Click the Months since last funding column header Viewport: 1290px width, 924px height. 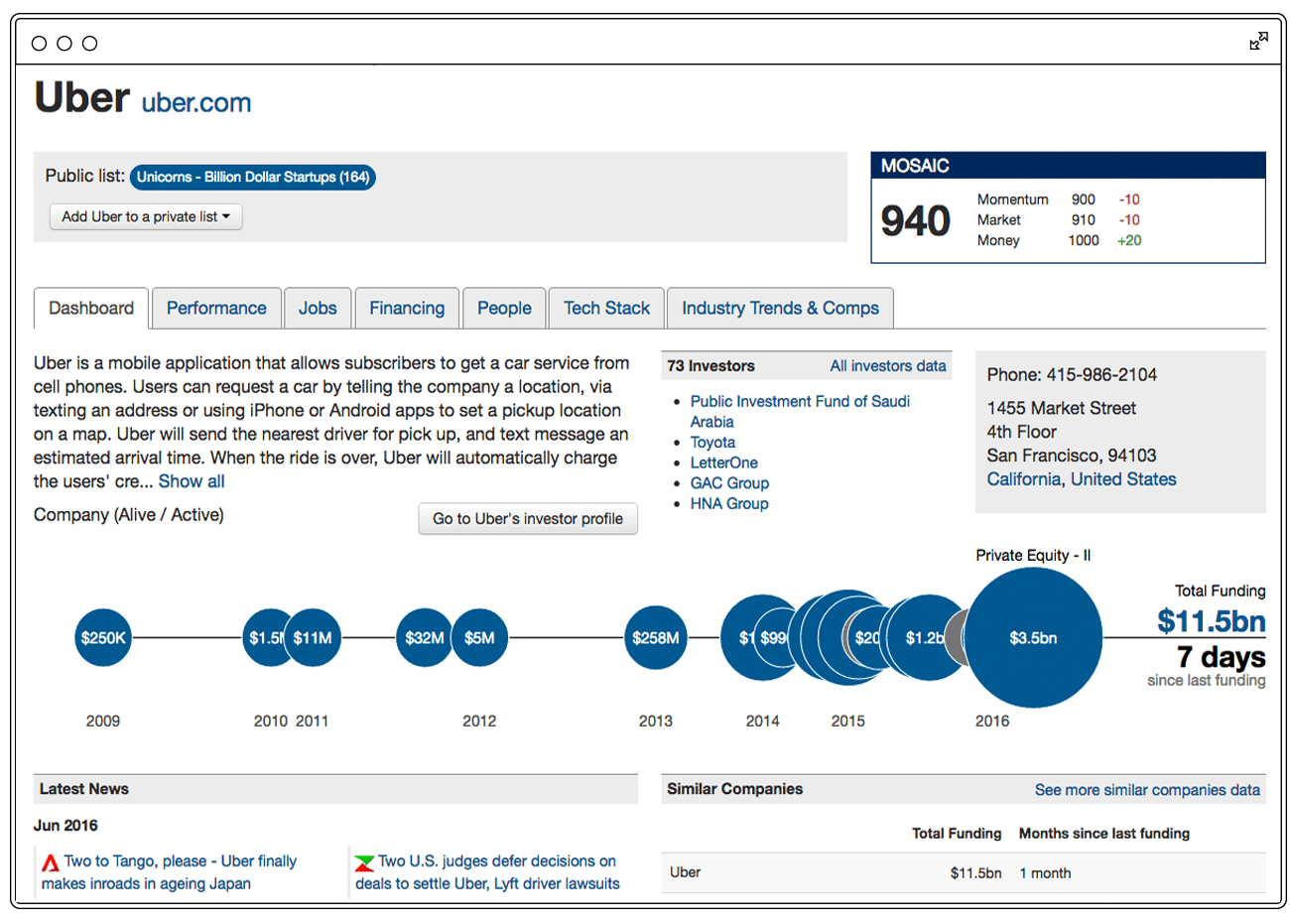tap(1104, 834)
